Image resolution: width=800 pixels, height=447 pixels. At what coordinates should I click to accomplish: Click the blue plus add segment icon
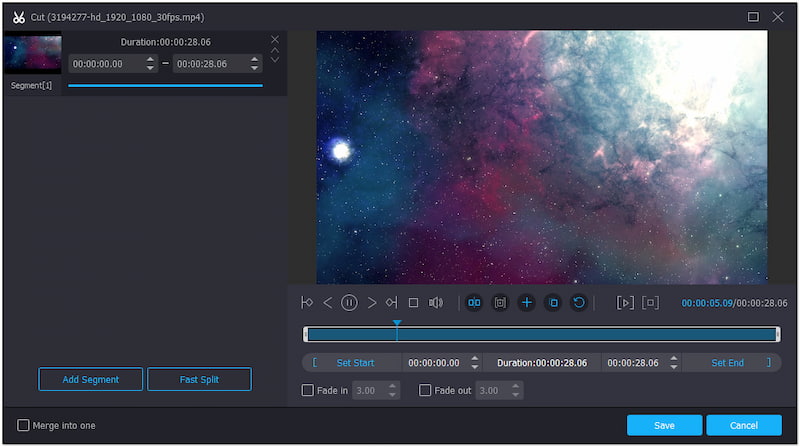tap(526, 303)
